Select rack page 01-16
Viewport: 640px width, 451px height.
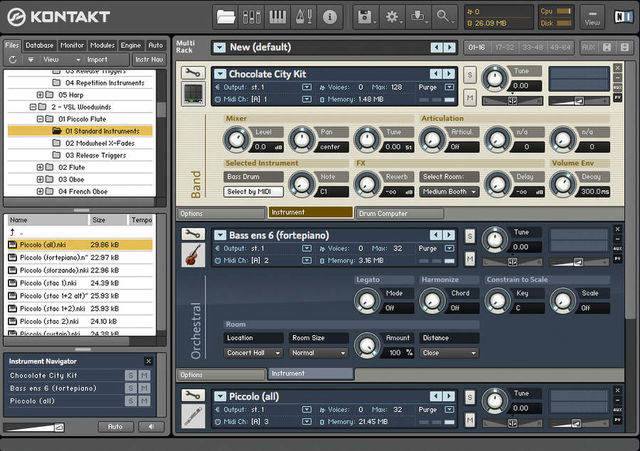pyautogui.click(x=477, y=47)
